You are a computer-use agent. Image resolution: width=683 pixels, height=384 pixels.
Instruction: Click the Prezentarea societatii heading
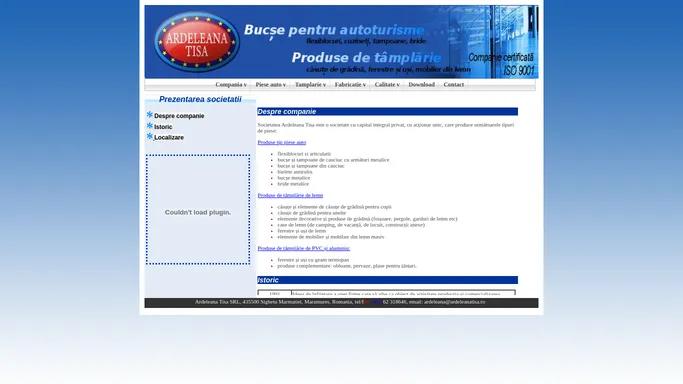click(x=200, y=99)
